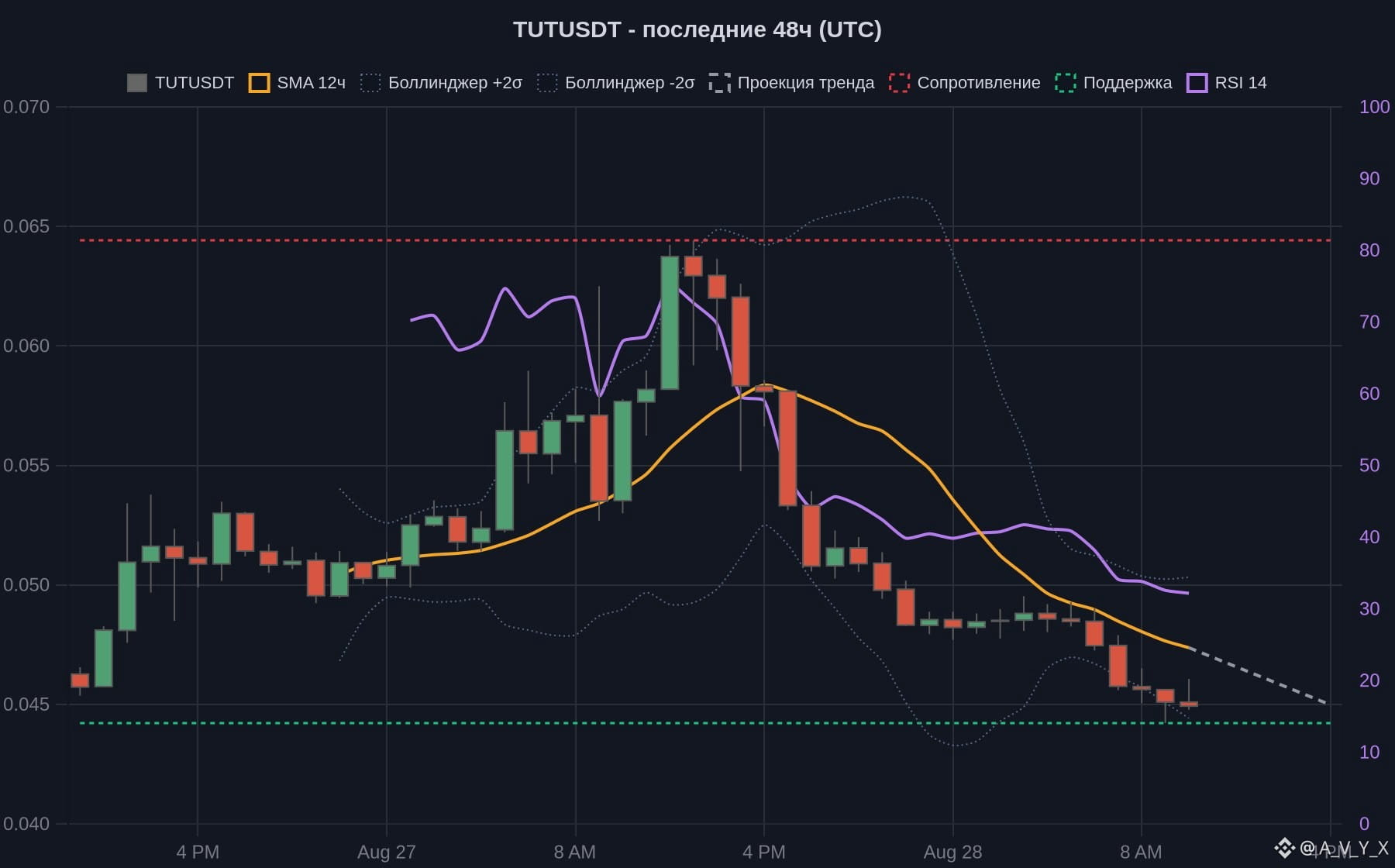Click the 0.050 price axis label
Screen dimensions: 1395x868
(x=26, y=585)
